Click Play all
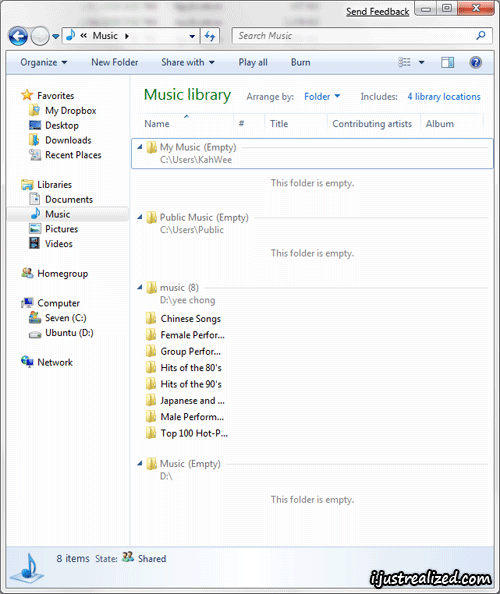This screenshot has height=594, width=500. pyautogui.click(x=253, y=63)
